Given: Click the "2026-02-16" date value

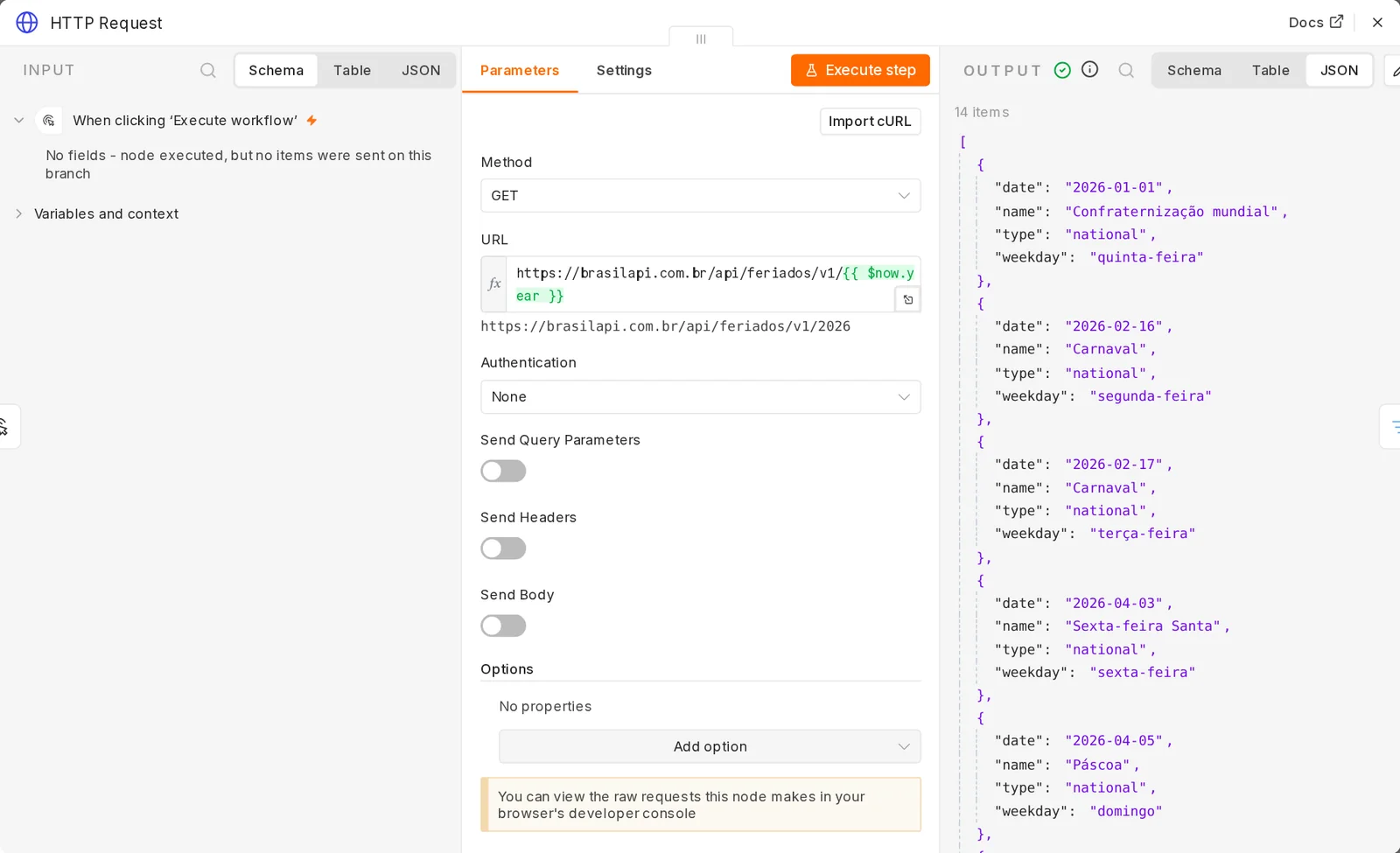Looking at the screenshot, I should tap(1114, 326).
